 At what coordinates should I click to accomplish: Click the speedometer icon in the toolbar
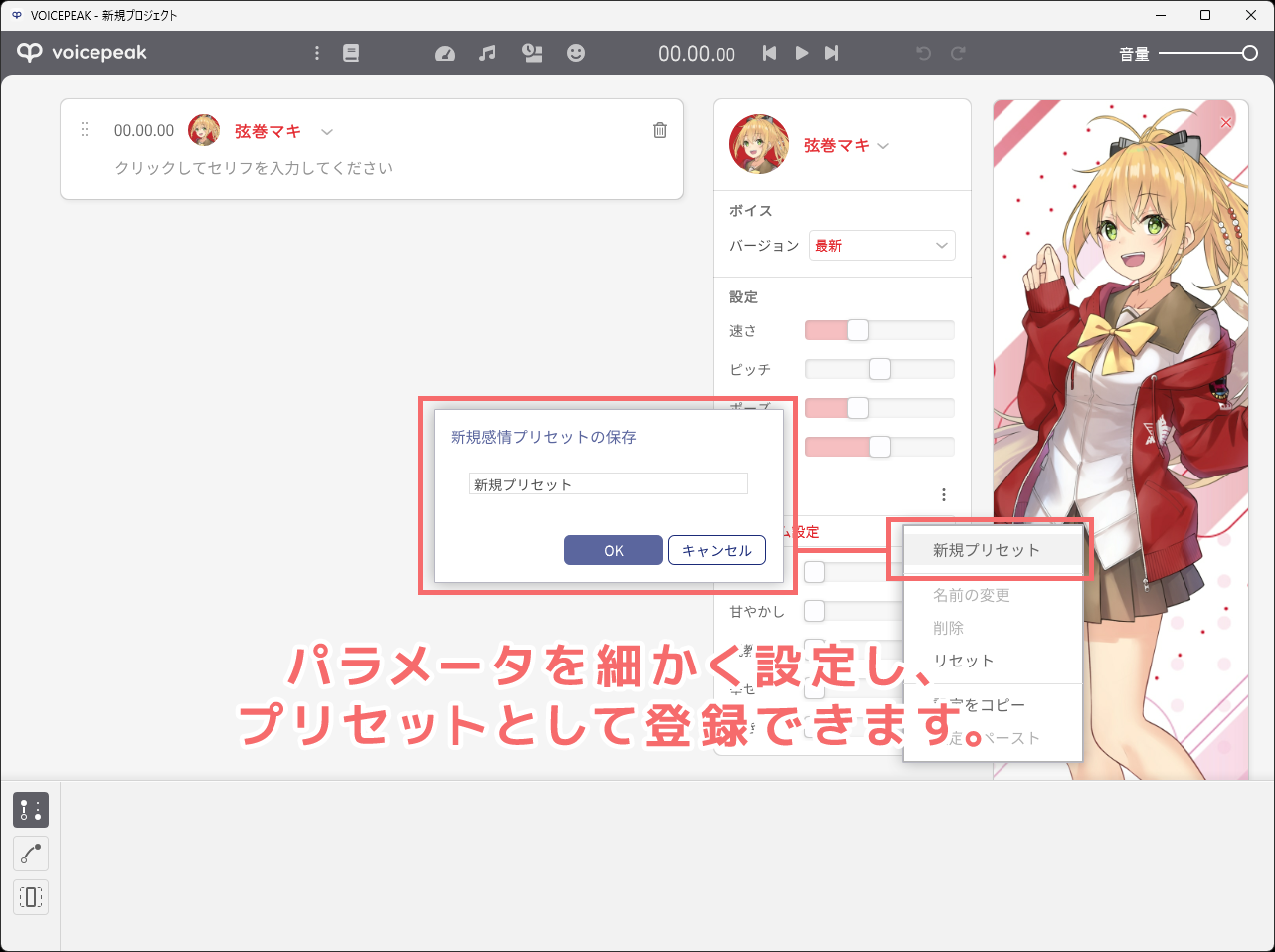[x=445, y=54]
